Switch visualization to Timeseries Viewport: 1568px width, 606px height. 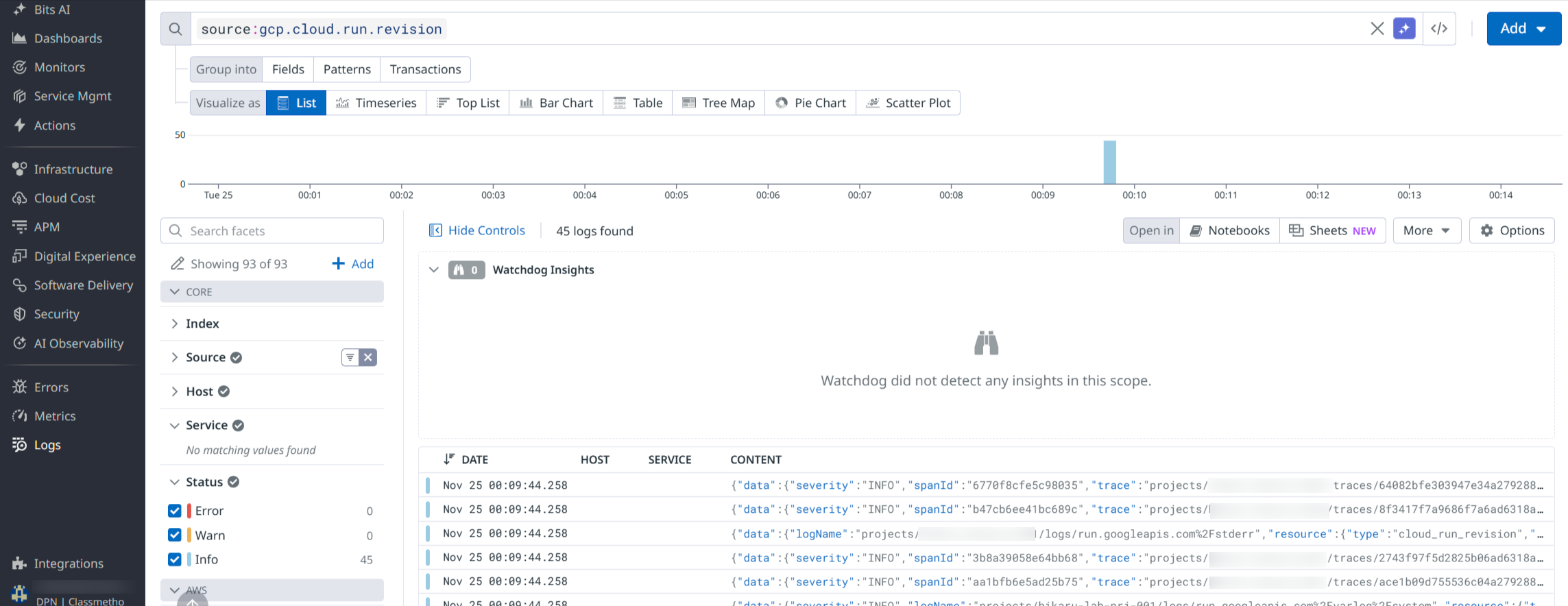tap(376, 103)
